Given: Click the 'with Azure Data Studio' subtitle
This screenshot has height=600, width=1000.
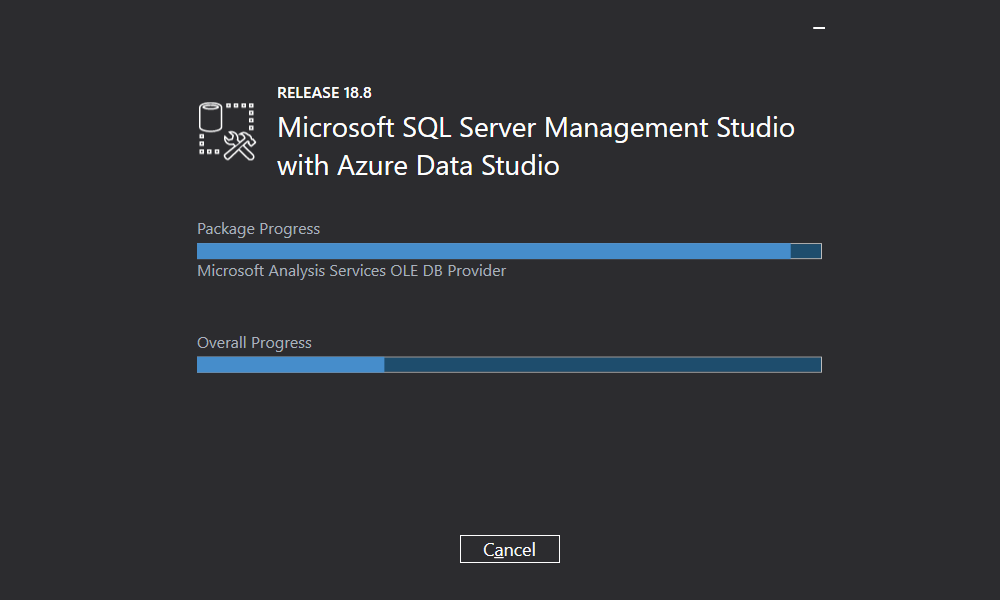Looking at the screenshot, I should click(x=418, y=166).
